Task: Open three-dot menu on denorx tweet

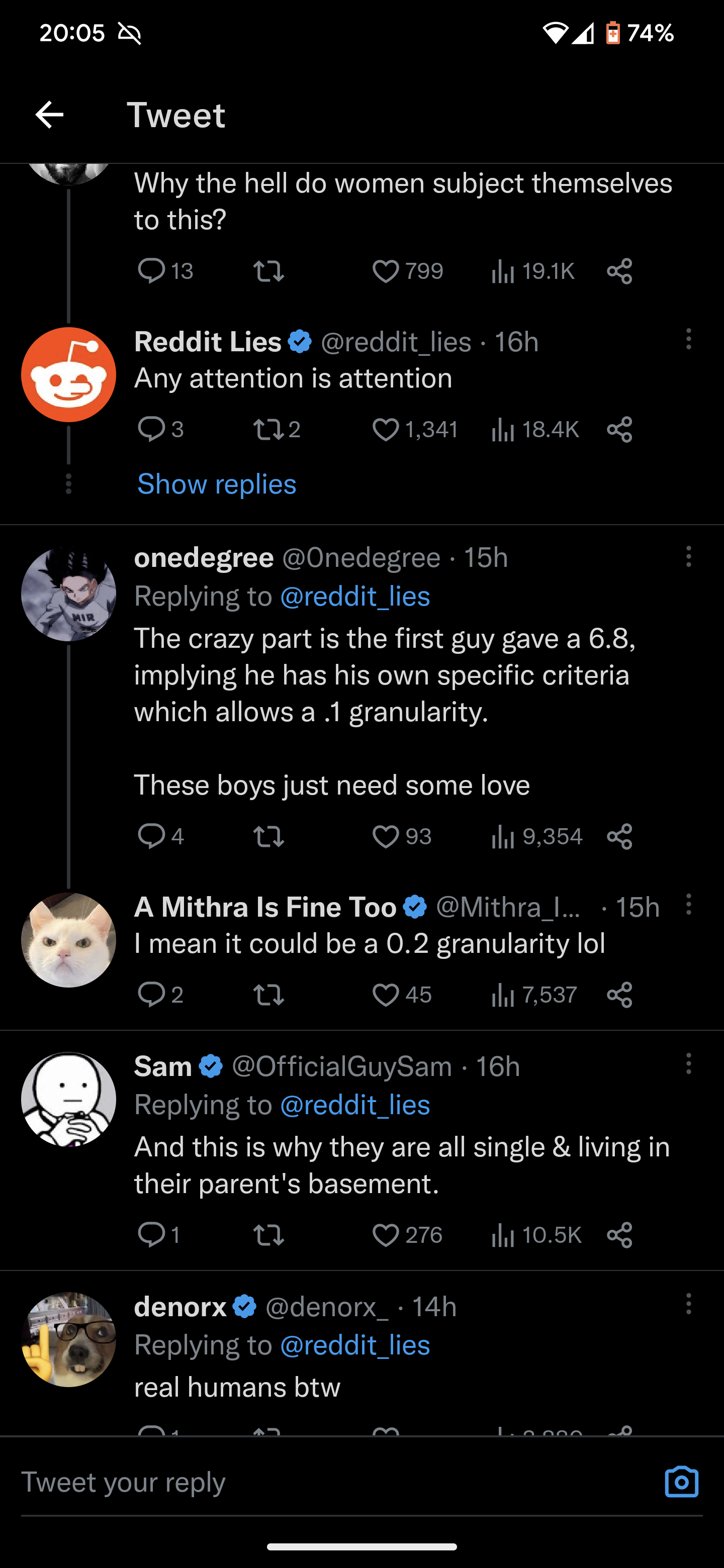Action: (x=689, y=1304)
